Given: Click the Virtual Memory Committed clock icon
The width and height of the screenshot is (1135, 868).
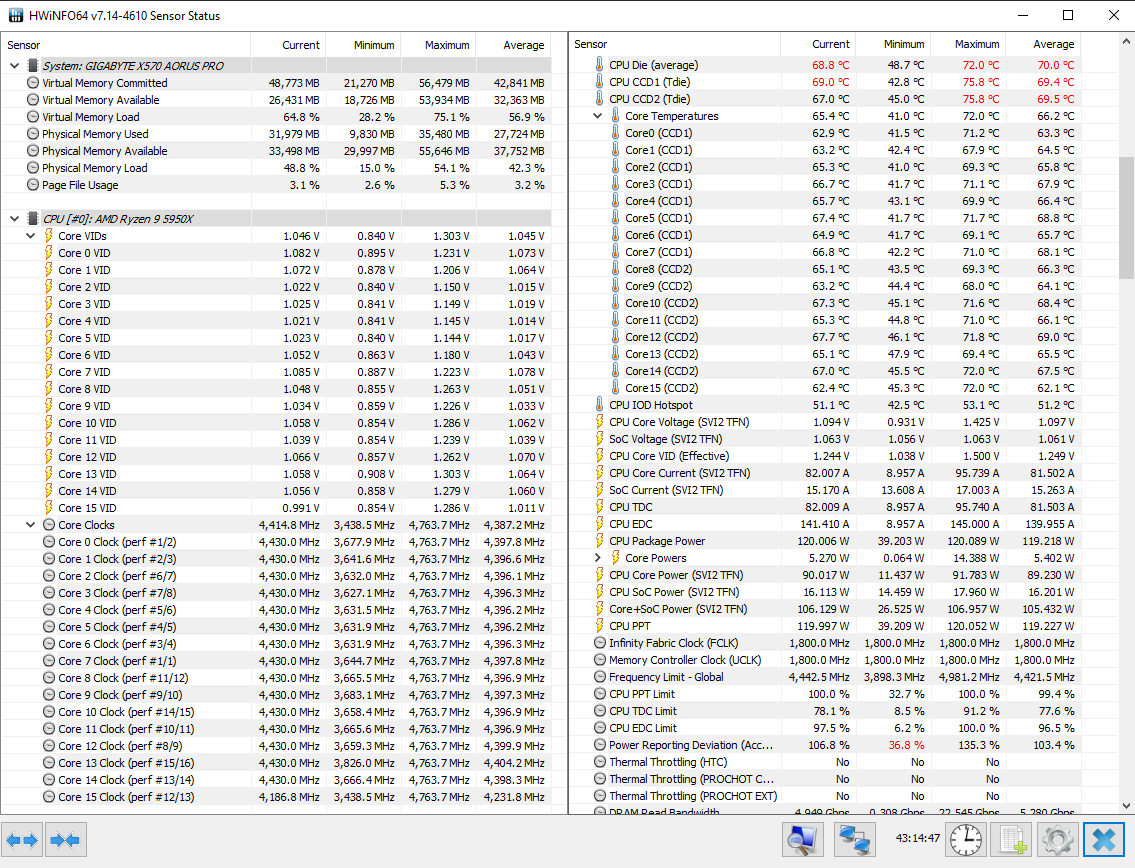Looking at the screenshot, I should pyautogui.click(x=33, y=83).
